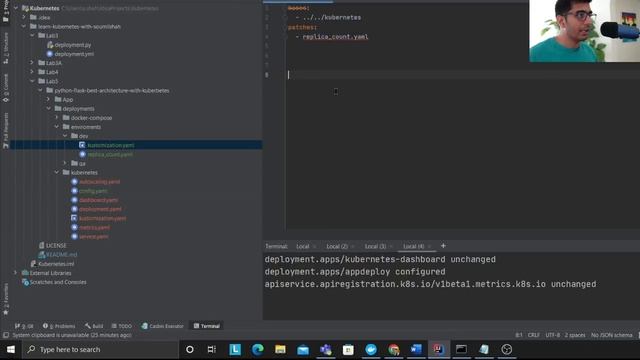Collapse the deployments folder

point(48,109)
